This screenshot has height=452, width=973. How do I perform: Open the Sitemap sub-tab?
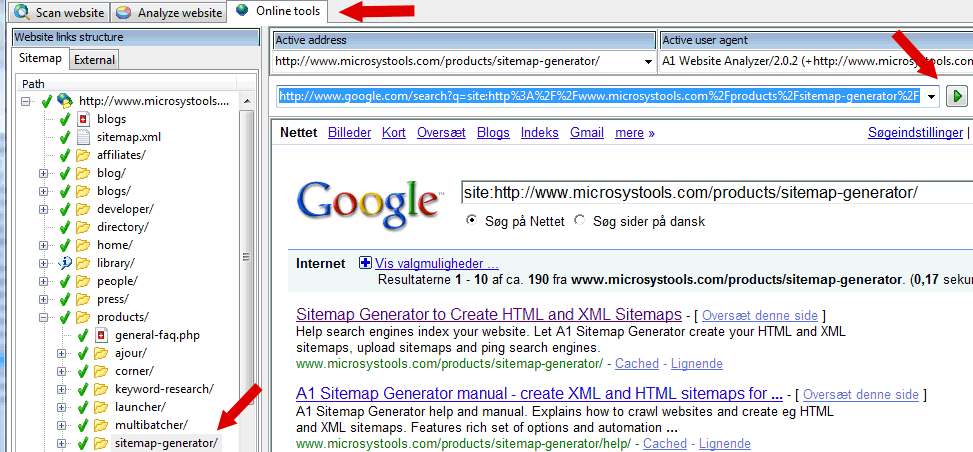pyautogui.click(x=40, y=59)
